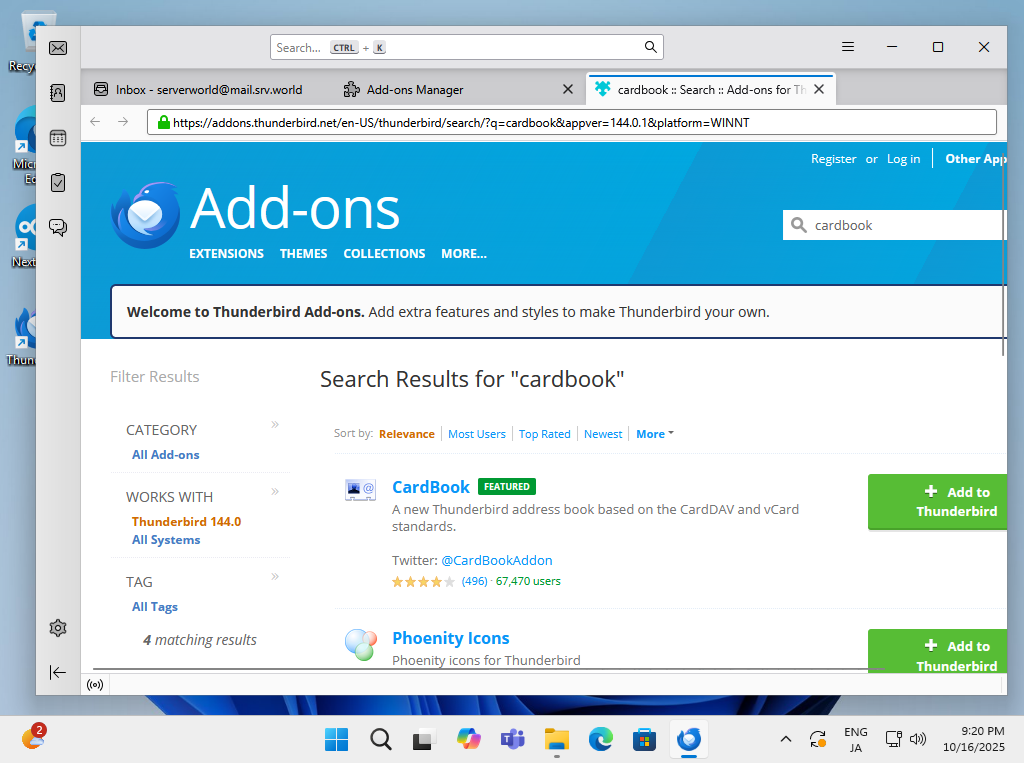Image resolution: width=1024 pixels, height=763 pixels.
Task: Collapse the CATEGORY filter section
Action: pos(275,425)
